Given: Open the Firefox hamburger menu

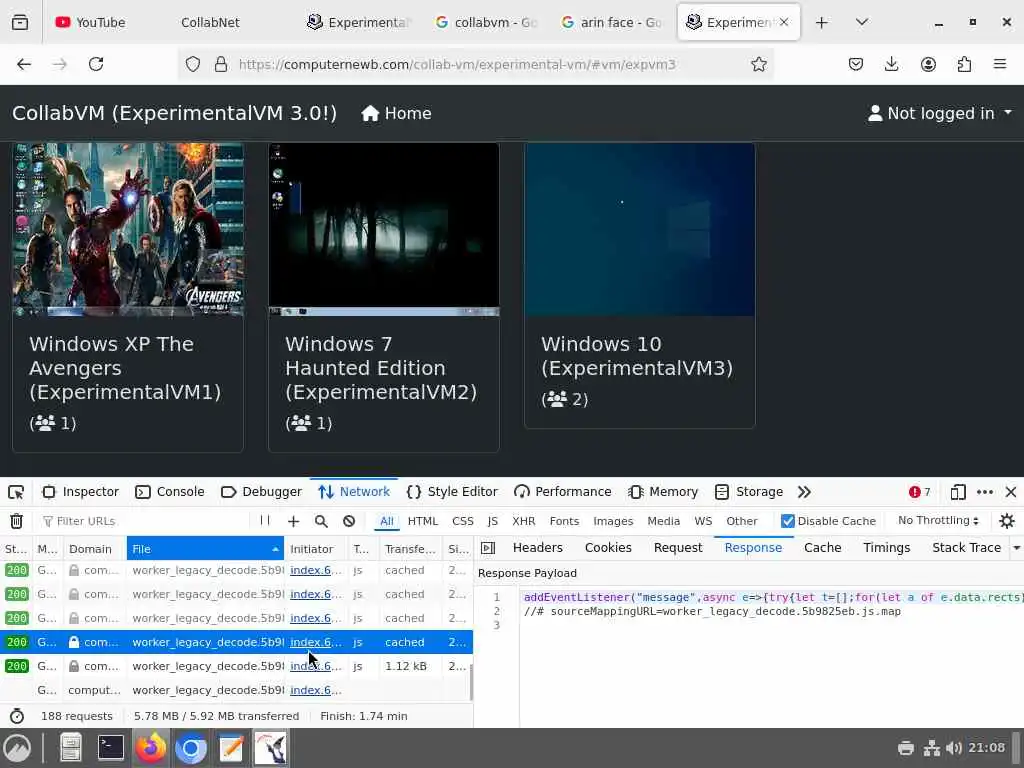Looking at the screenshot, I should (x=1000, y=64).
